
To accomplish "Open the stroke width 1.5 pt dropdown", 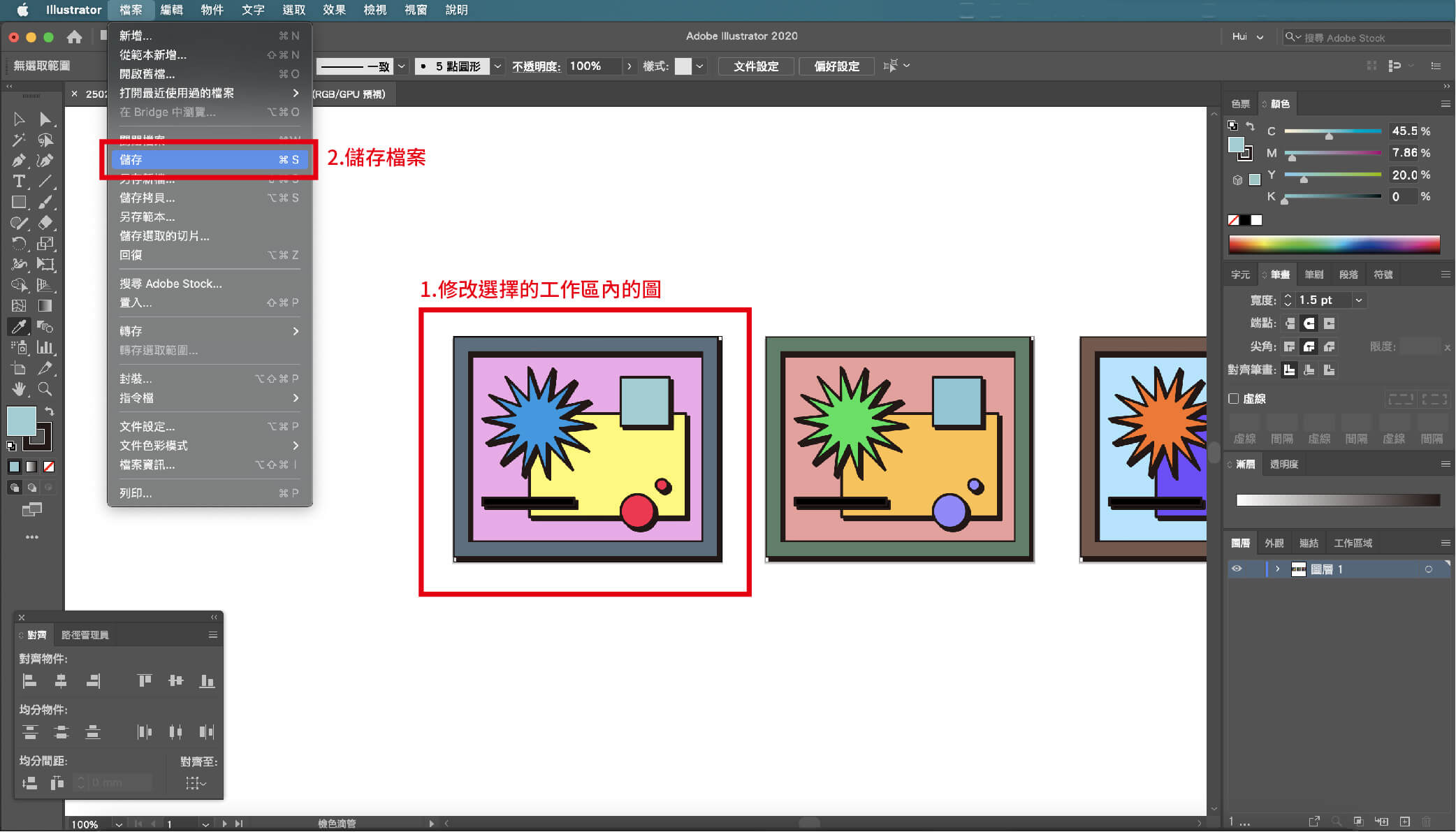I will tap(1359, 300).
